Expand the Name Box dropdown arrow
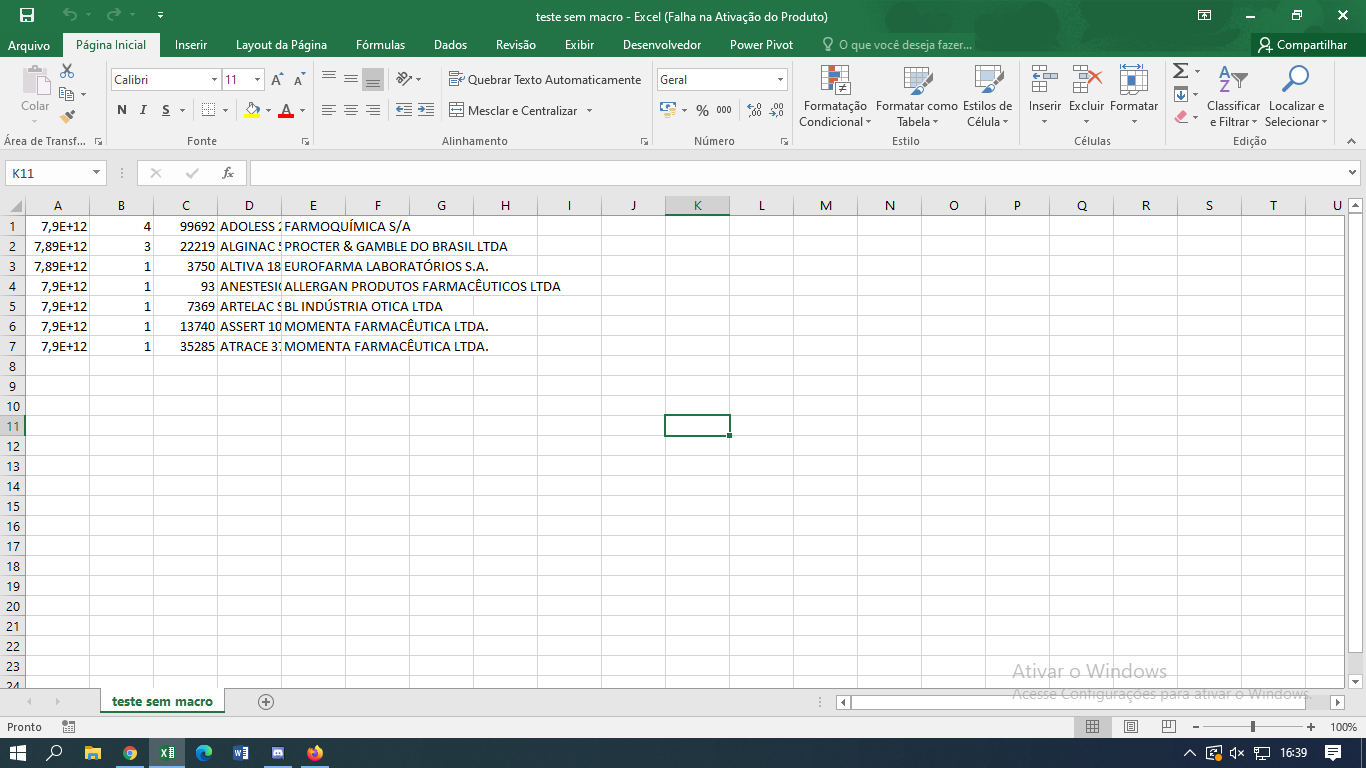The height and width of the screenshot is (768, 1366). click(96, 173)
